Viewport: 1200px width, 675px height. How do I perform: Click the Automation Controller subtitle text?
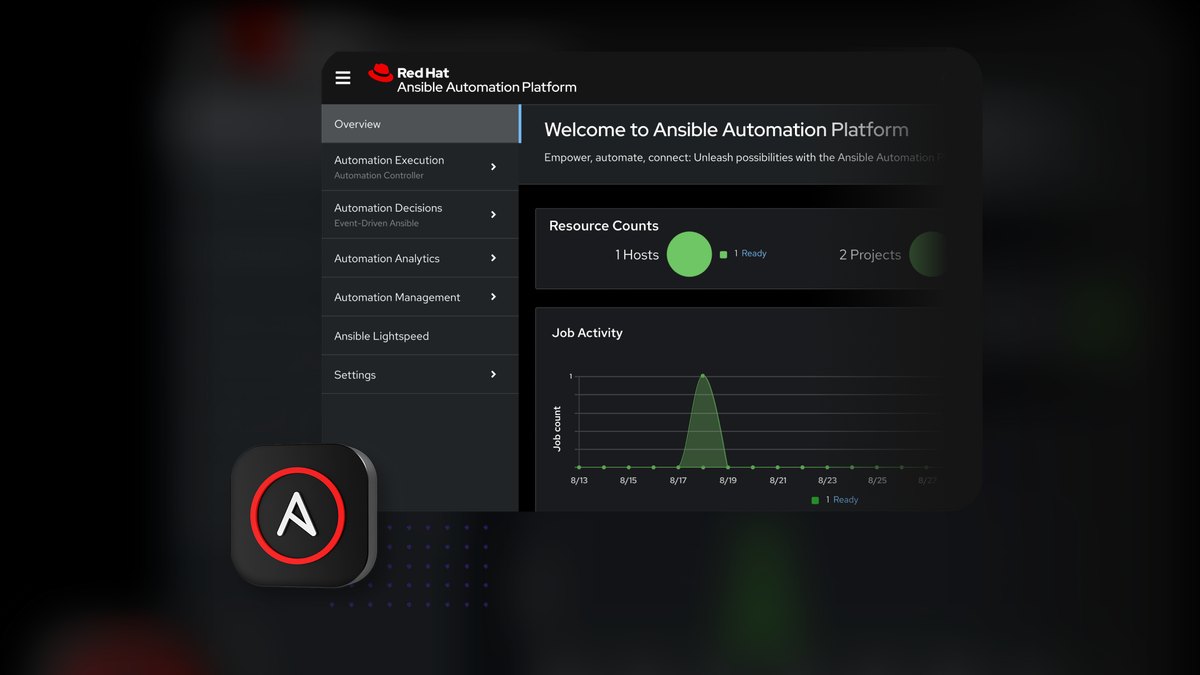[379, 176]
